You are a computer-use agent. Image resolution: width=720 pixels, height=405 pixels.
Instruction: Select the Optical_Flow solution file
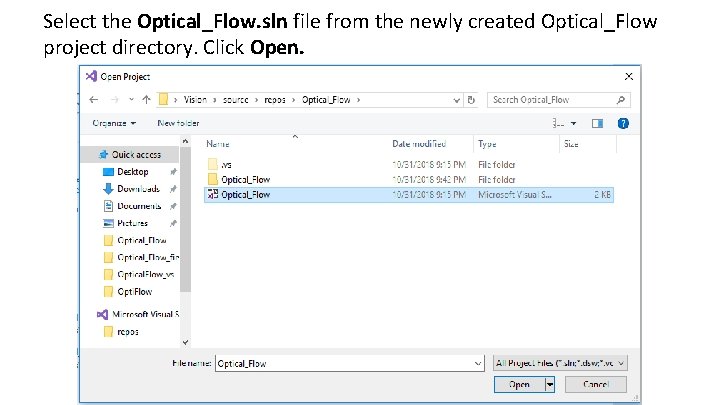tap(409, 195)
